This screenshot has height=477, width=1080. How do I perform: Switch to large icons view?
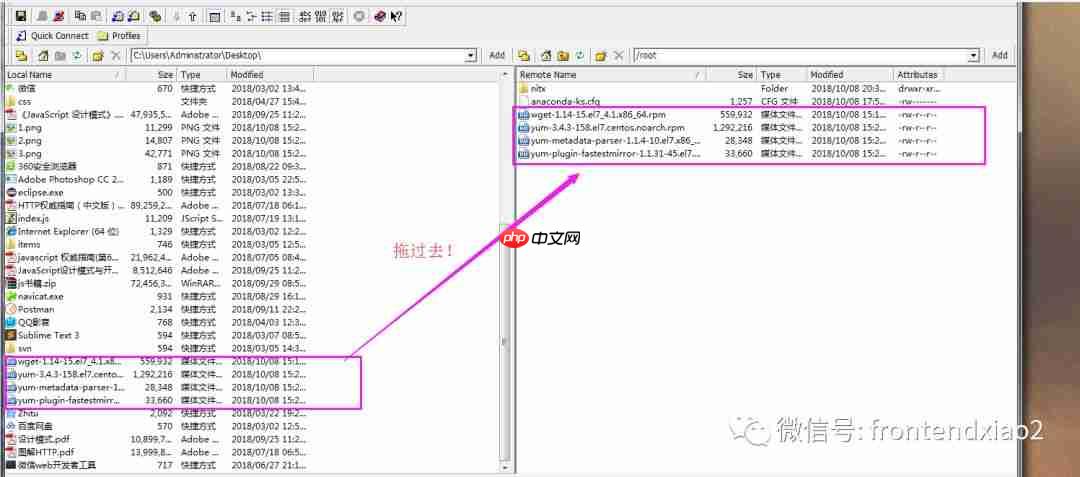coord(235,16)
